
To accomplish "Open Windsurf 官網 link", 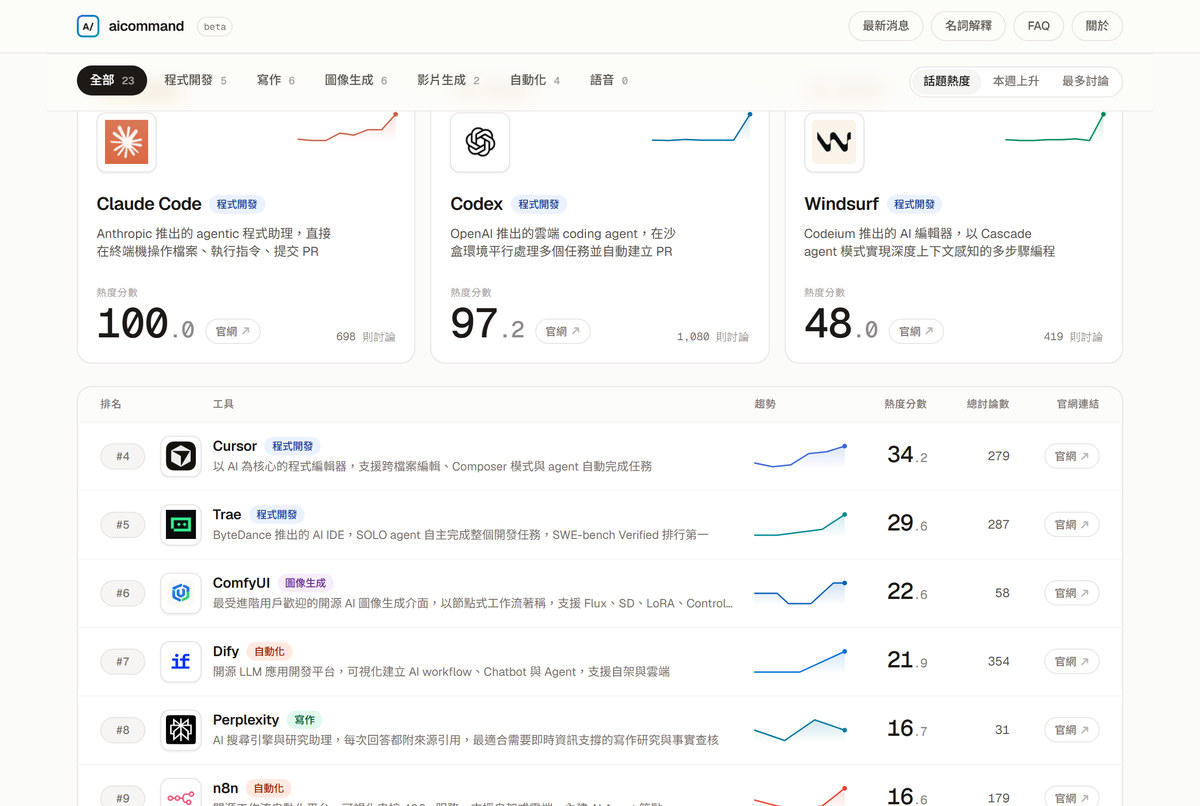I will (916, 331).
